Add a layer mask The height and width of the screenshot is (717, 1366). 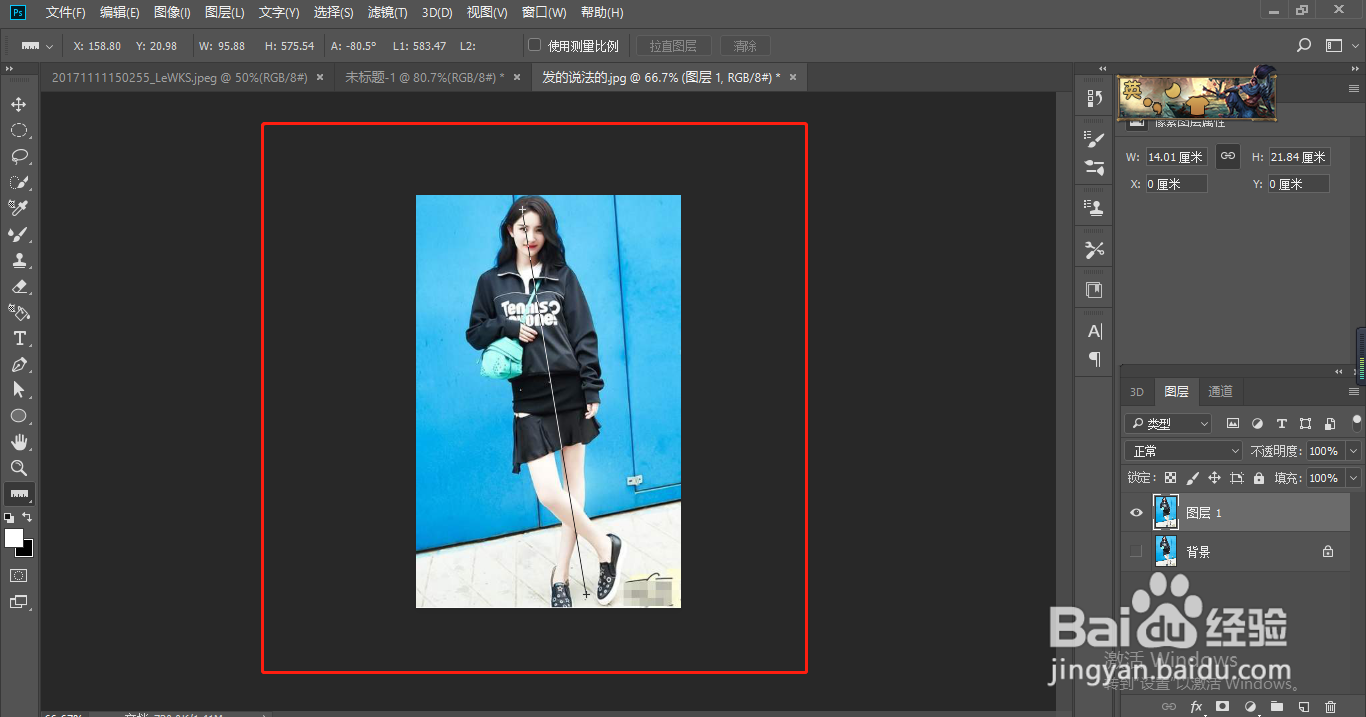click(x=1222, y=707)
